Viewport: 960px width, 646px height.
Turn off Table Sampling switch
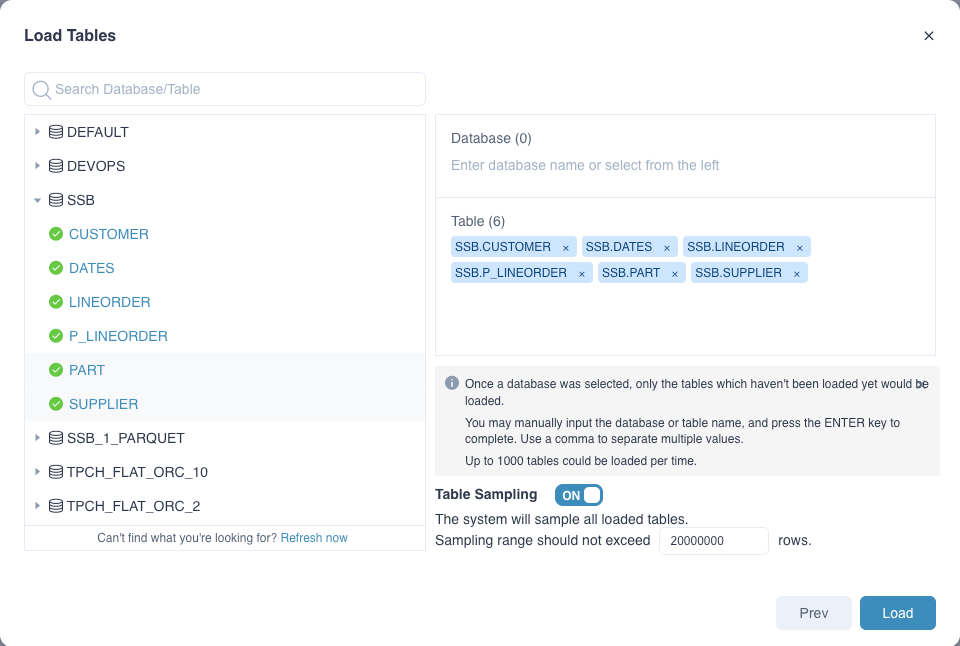click(x=579, y=495)
